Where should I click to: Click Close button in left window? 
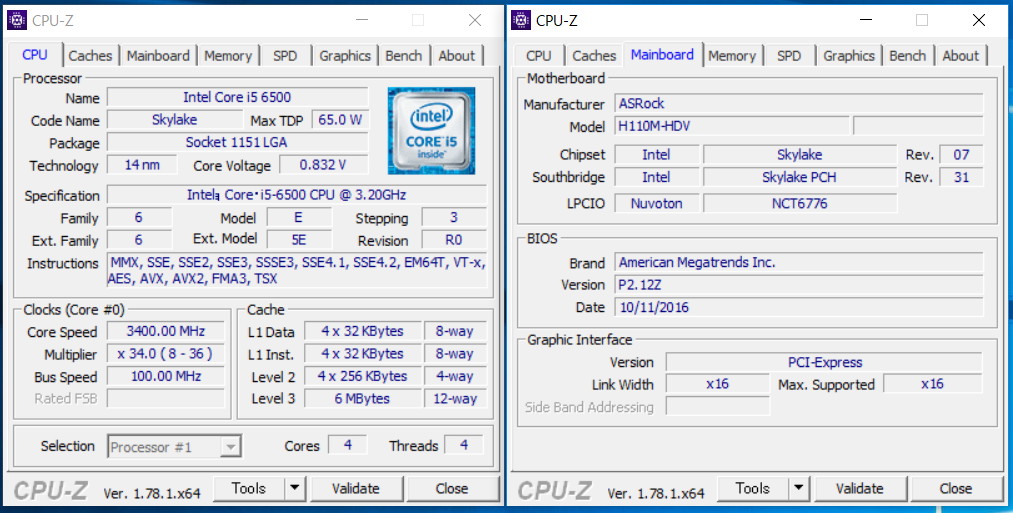452,488
